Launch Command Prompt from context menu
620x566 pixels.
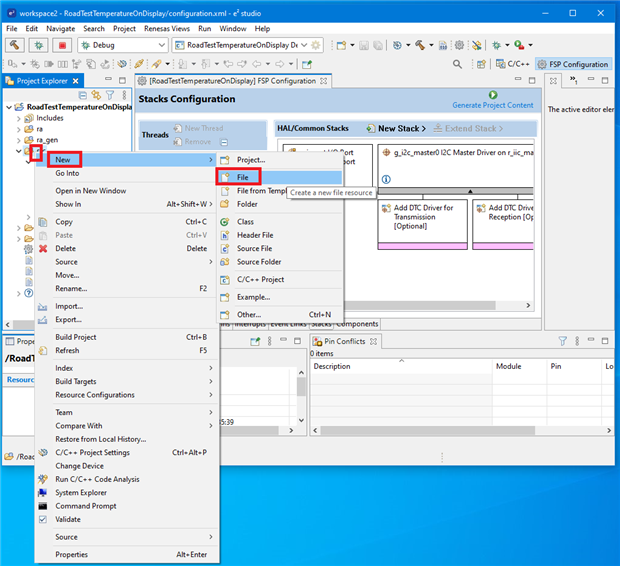tap(86, 505)
